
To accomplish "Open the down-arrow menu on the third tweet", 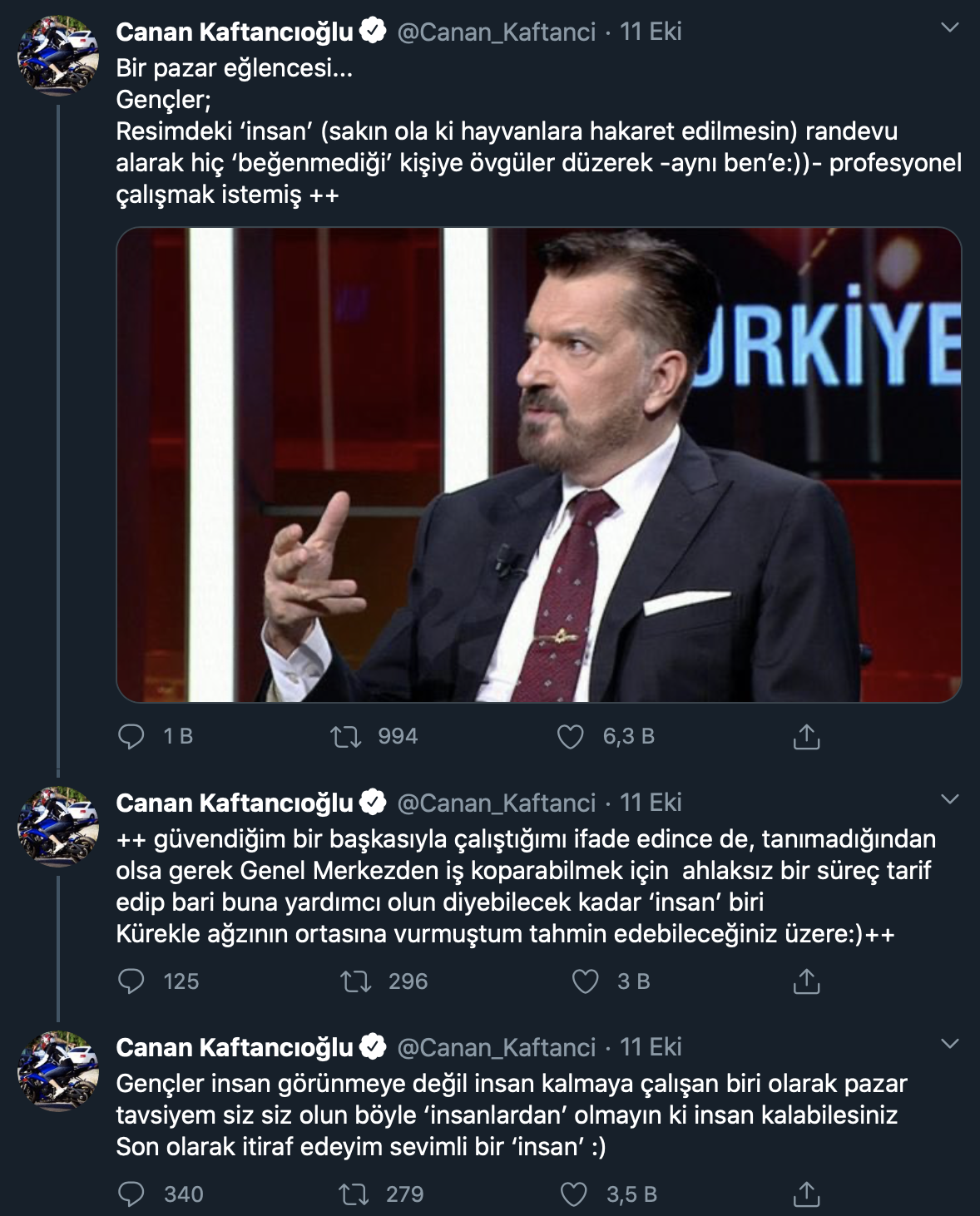I will (x=948, y=1042).
